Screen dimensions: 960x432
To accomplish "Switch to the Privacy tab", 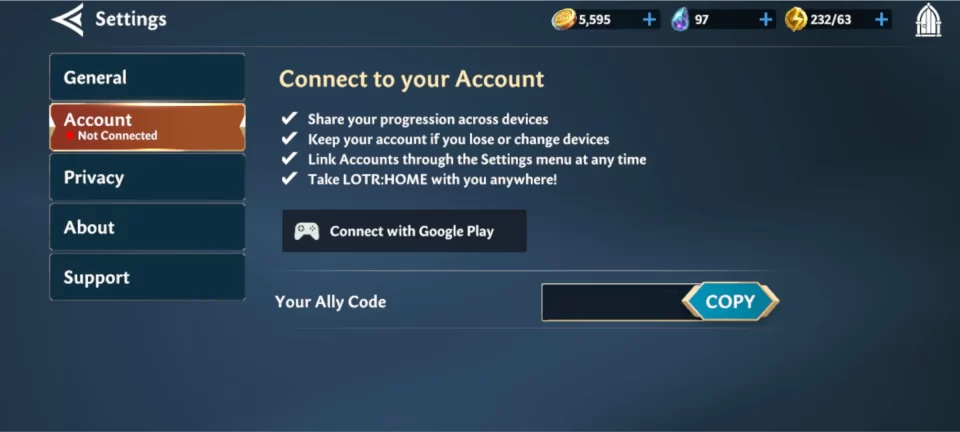I will [147, 177].
